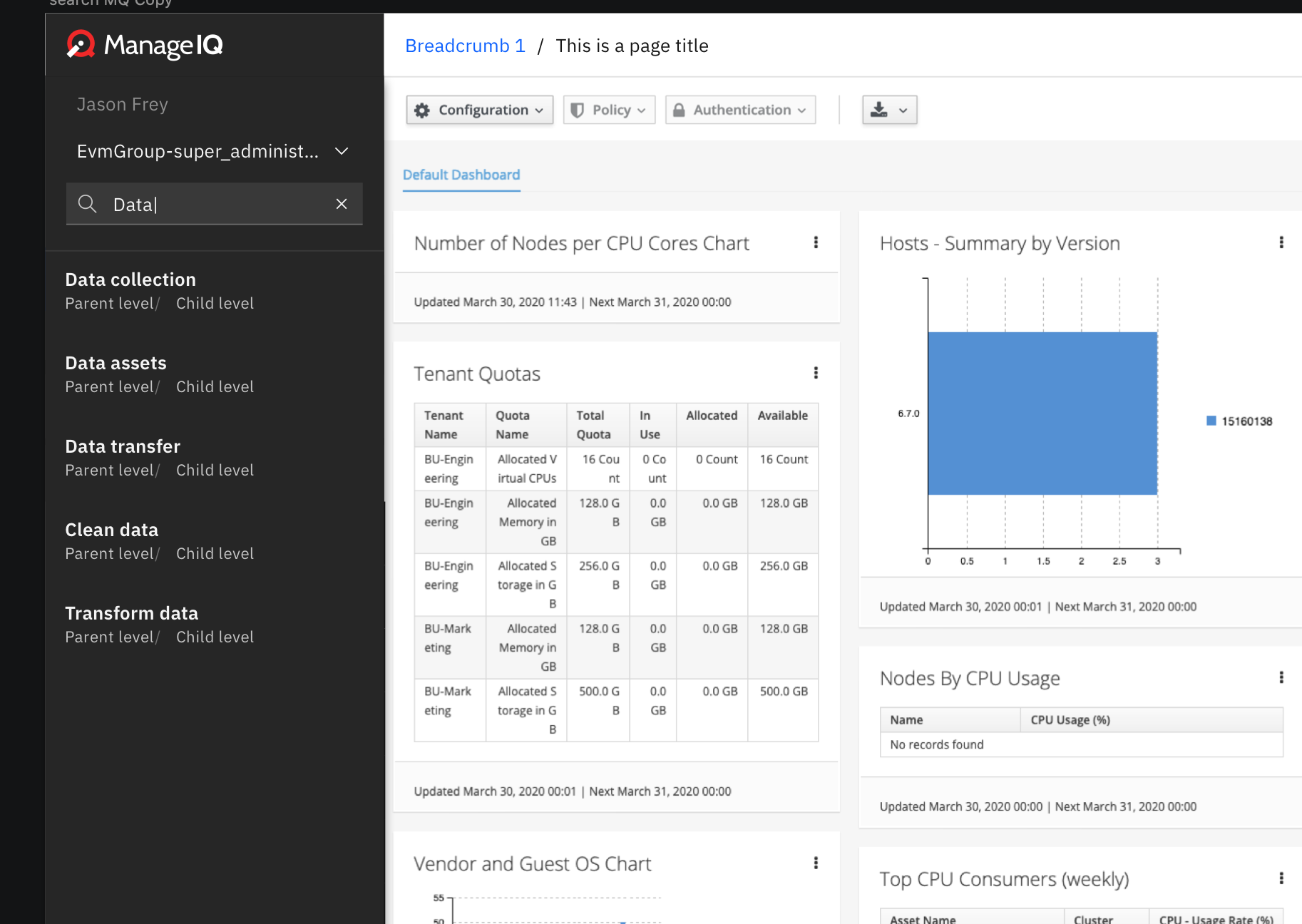
Task: Click the Hosts - Summary by Version title
Action: tap(1000, 243)
